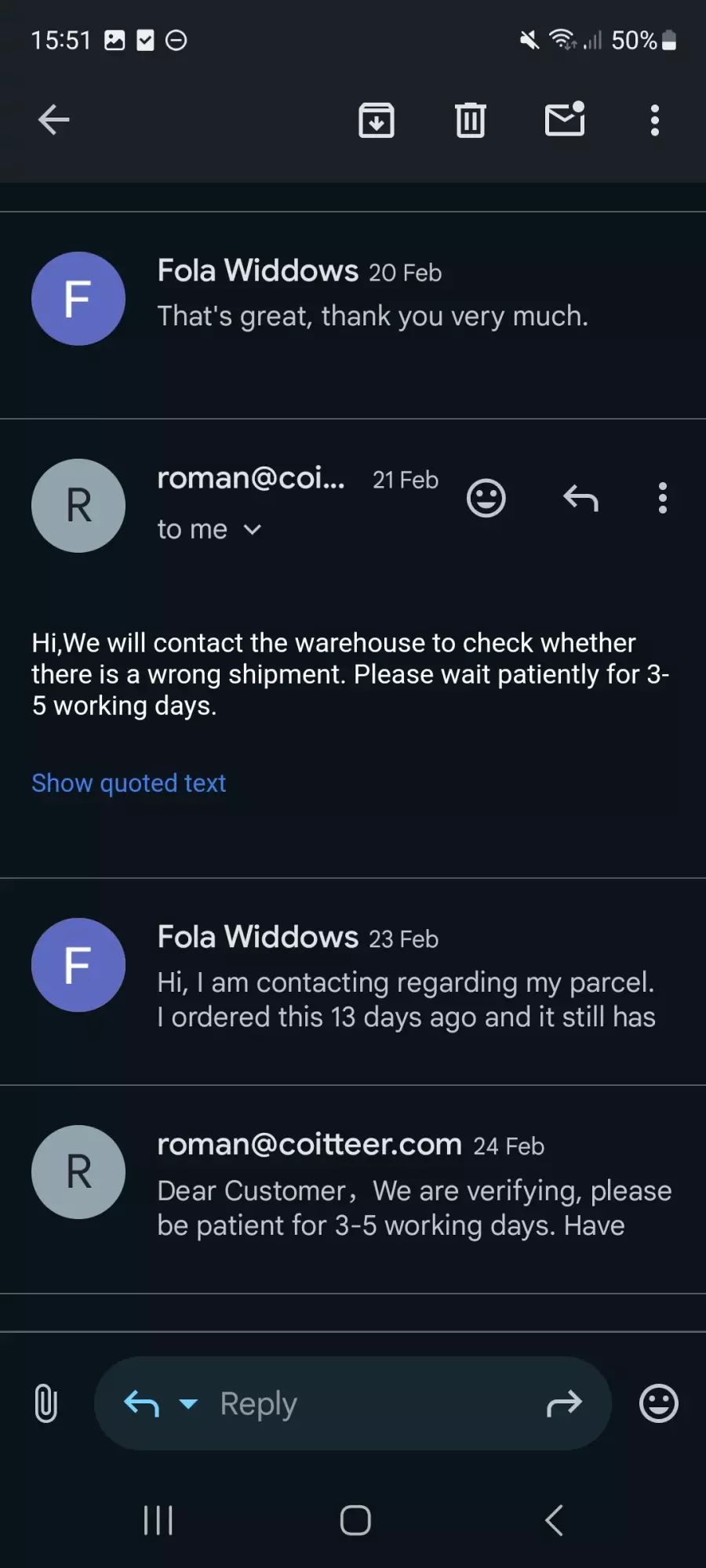Image resolution: width=706 pixels, height=1568 pixels.
Task: Mark conversation as unread
Action: [565, 118]
